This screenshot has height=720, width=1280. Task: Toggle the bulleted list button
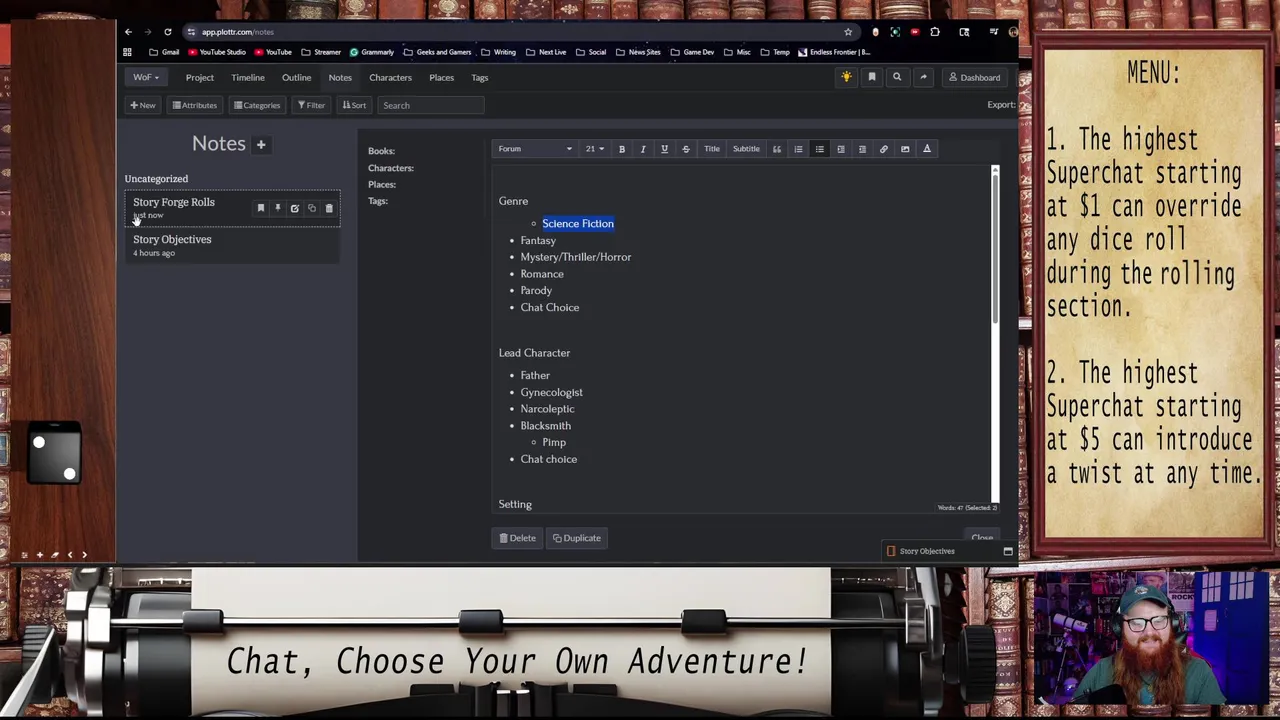[x=819, y=149]
